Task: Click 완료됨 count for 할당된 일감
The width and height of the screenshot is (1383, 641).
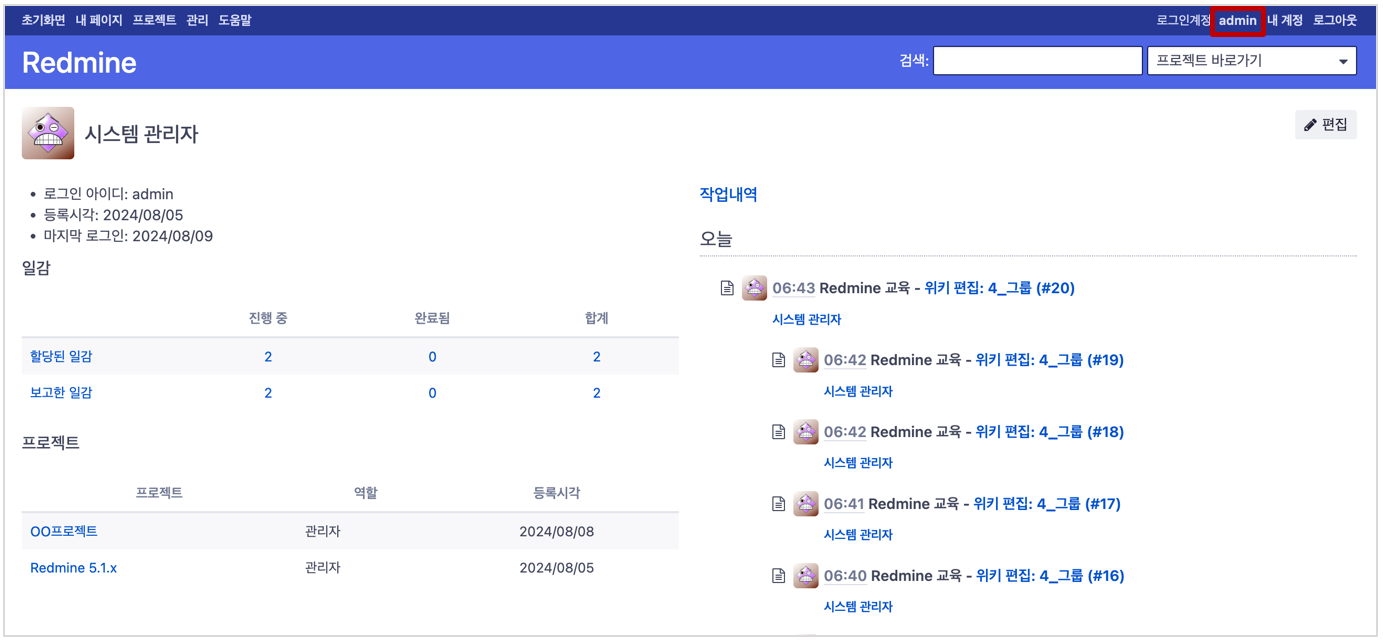Action: [432, 357]
